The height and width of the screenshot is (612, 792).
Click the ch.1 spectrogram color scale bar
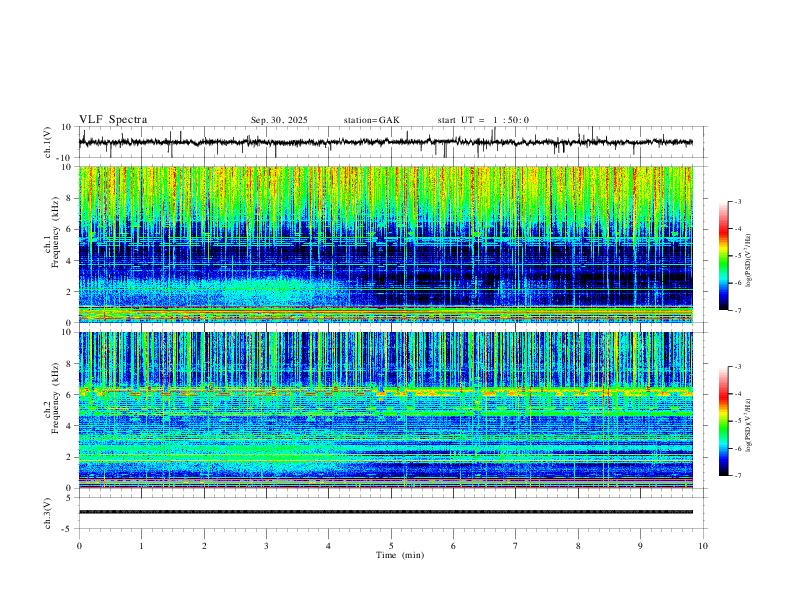click(x=723, y=256)
